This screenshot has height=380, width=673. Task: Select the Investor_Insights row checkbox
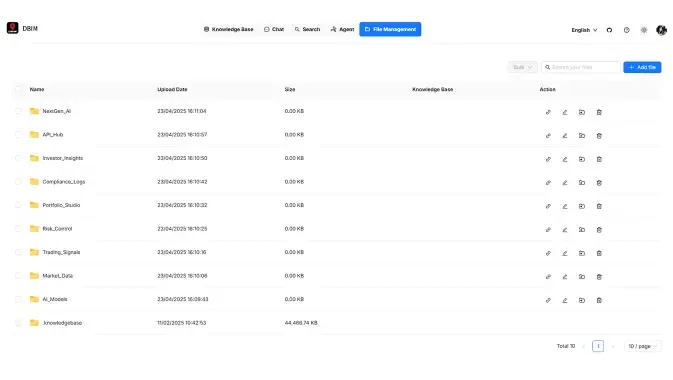[x=18, y=158]
